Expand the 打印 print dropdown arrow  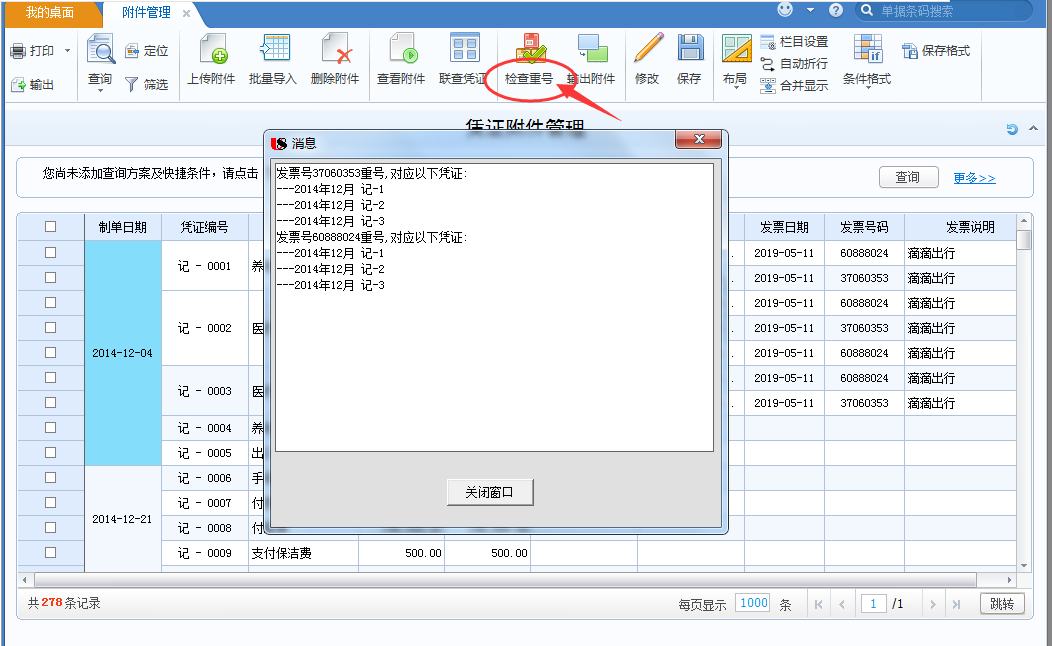pos(68,51)
